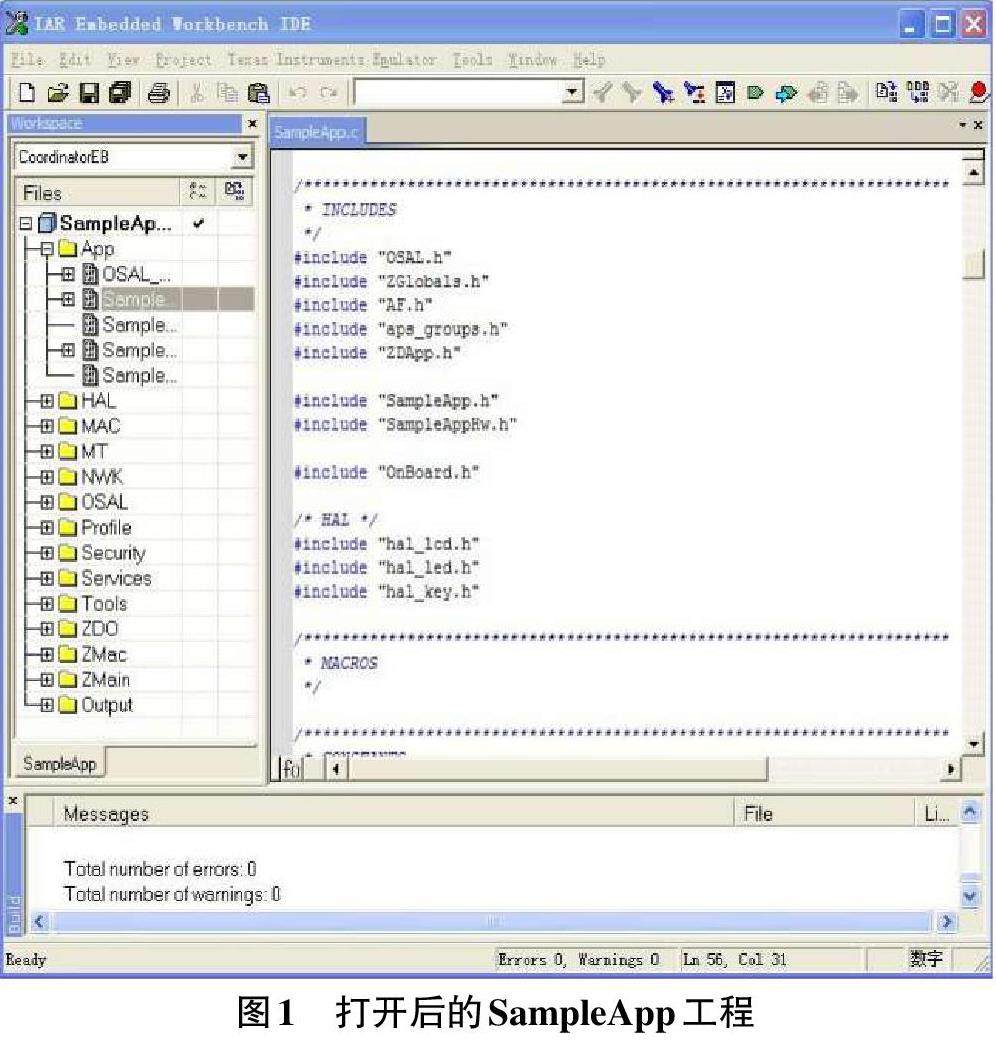Jump to next bookmark icon
The width and height of the screenshot is (996, 1050).
786,92
